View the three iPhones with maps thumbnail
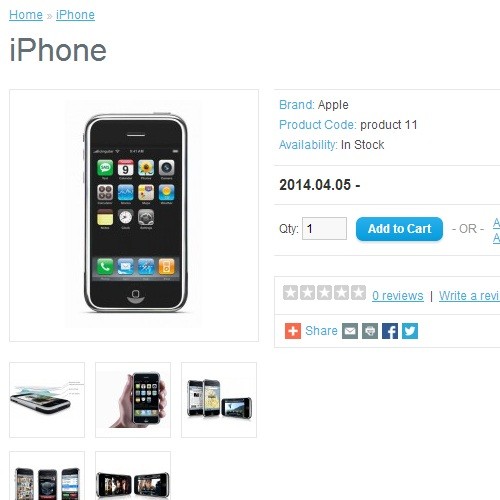Image resolution: width=500 pixels, height=500 pixels. 219,400
